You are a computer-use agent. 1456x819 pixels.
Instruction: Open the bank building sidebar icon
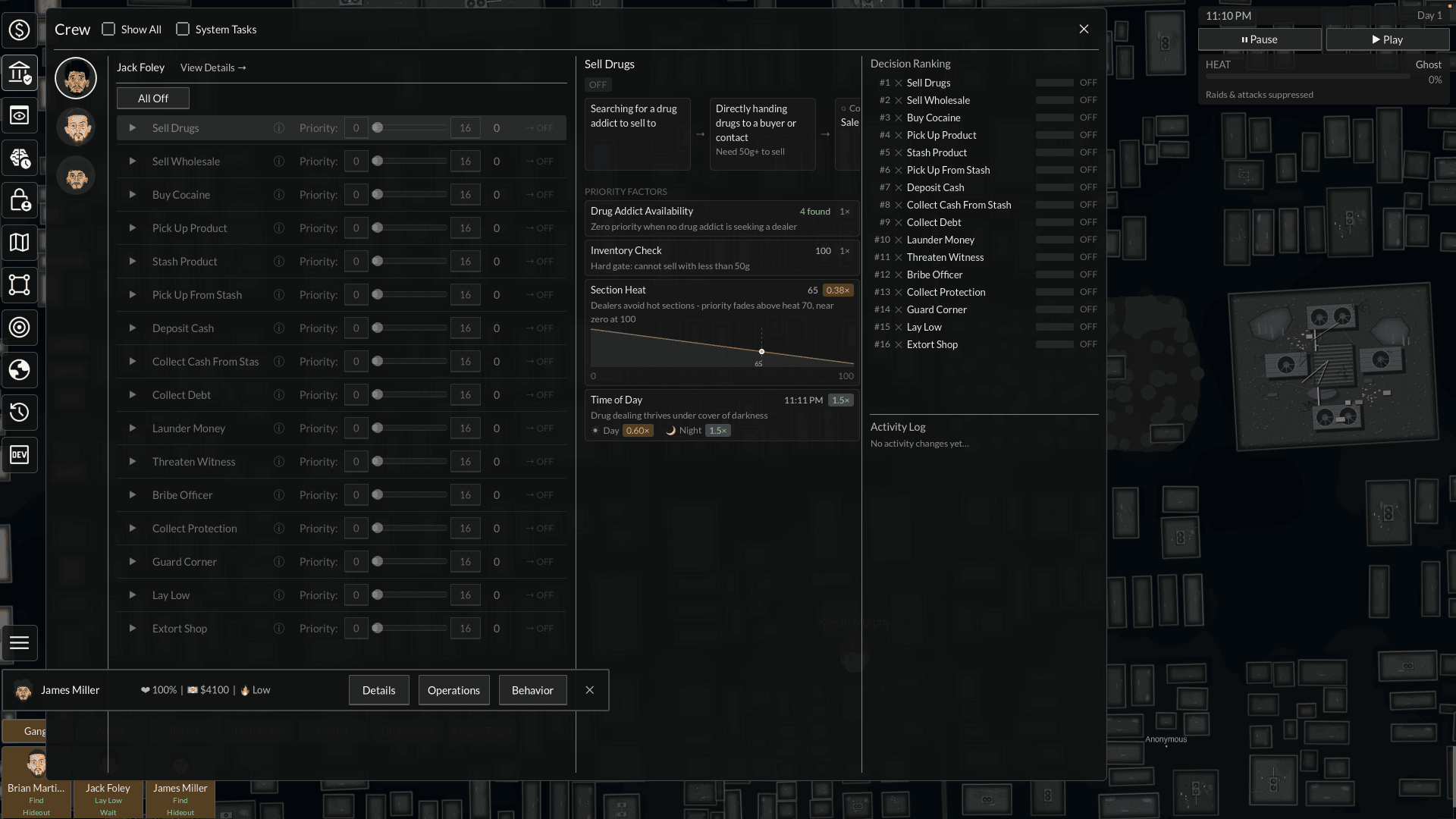click(19, 73)
